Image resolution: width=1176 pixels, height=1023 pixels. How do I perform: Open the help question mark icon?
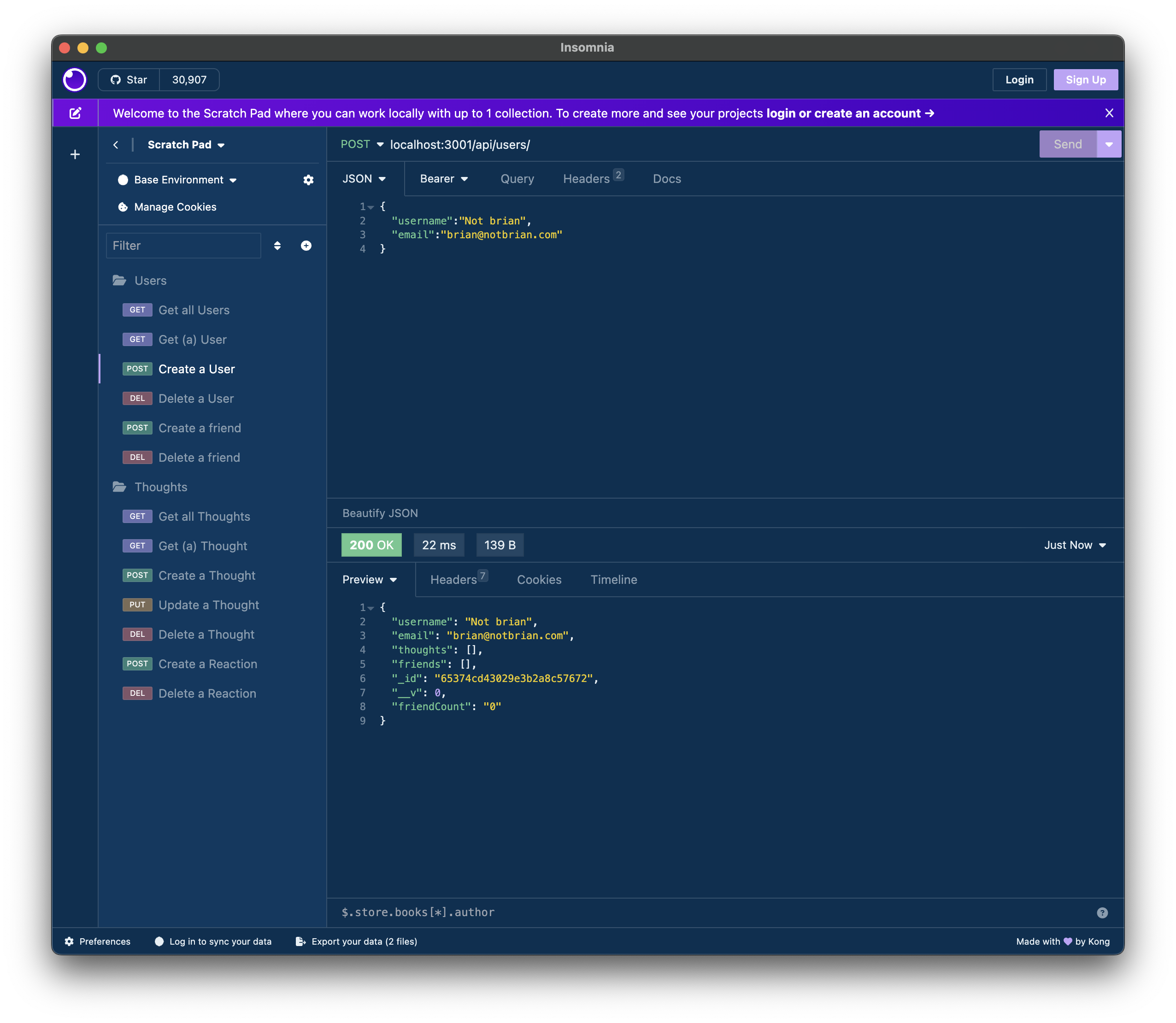coord(1102,913)
